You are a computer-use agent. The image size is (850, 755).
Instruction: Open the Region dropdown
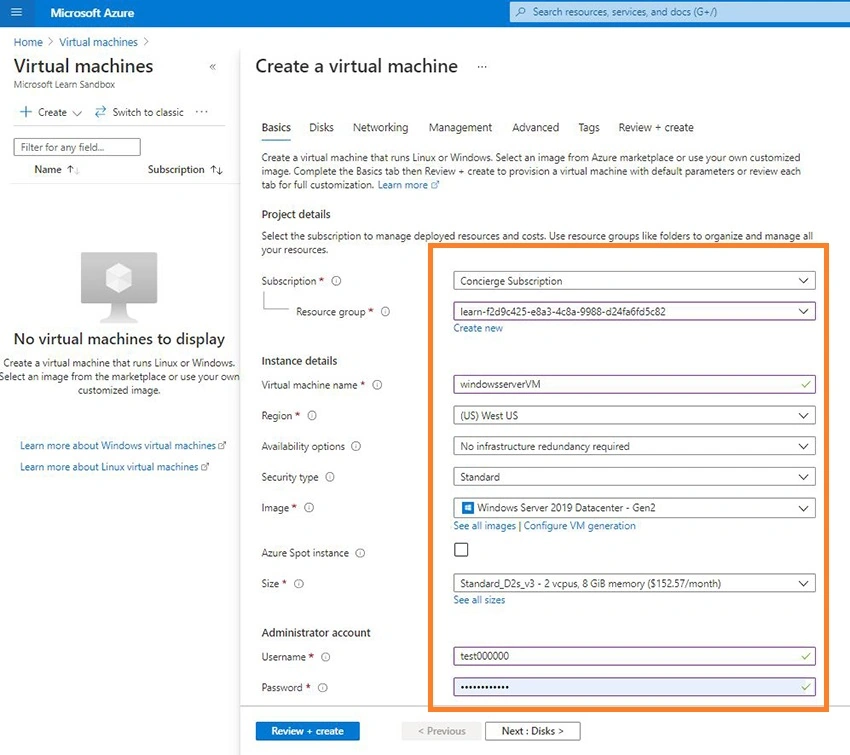pos(634,416)
